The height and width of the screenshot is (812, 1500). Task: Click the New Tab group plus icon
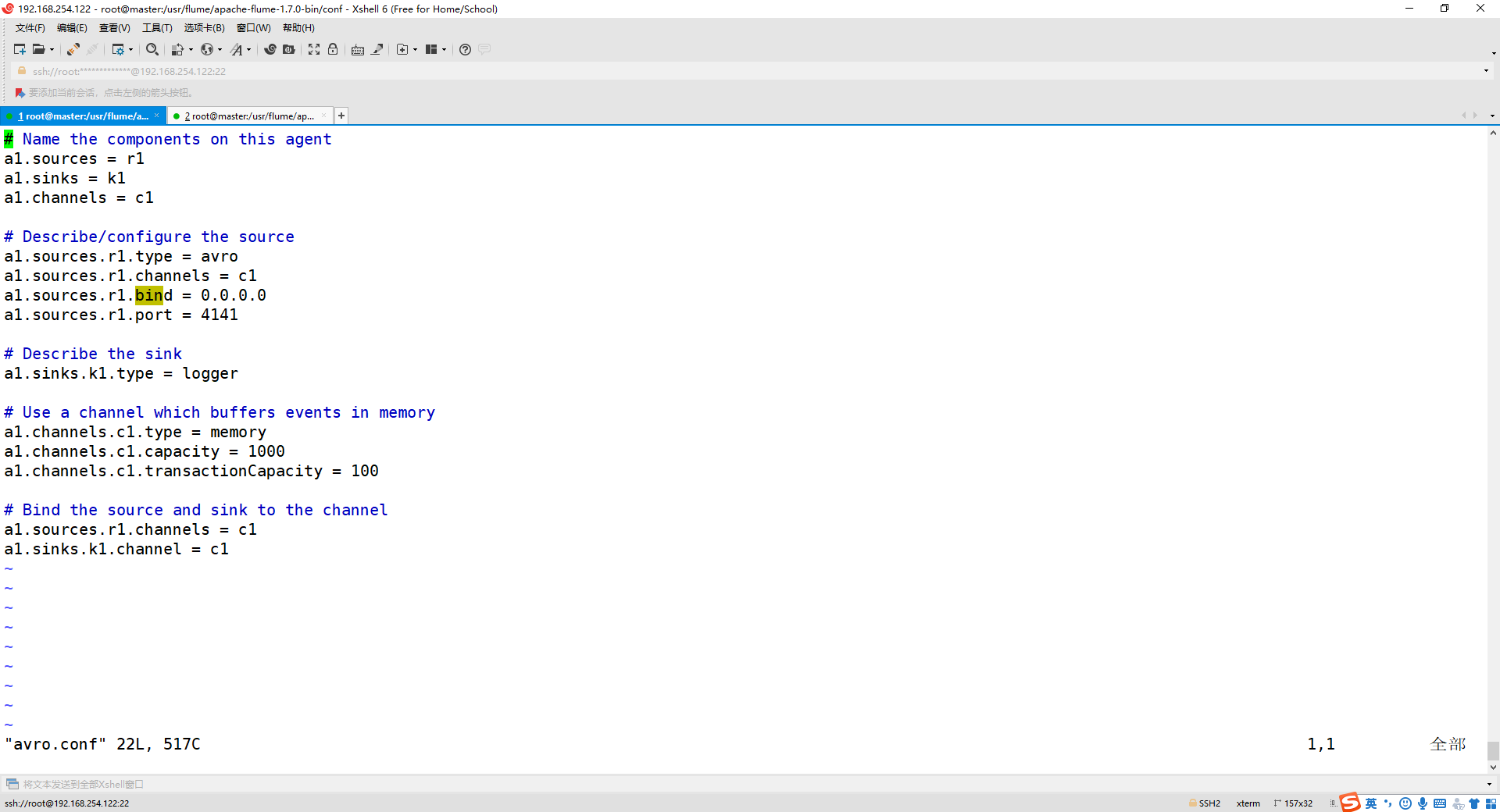click(x=402, y=49)
